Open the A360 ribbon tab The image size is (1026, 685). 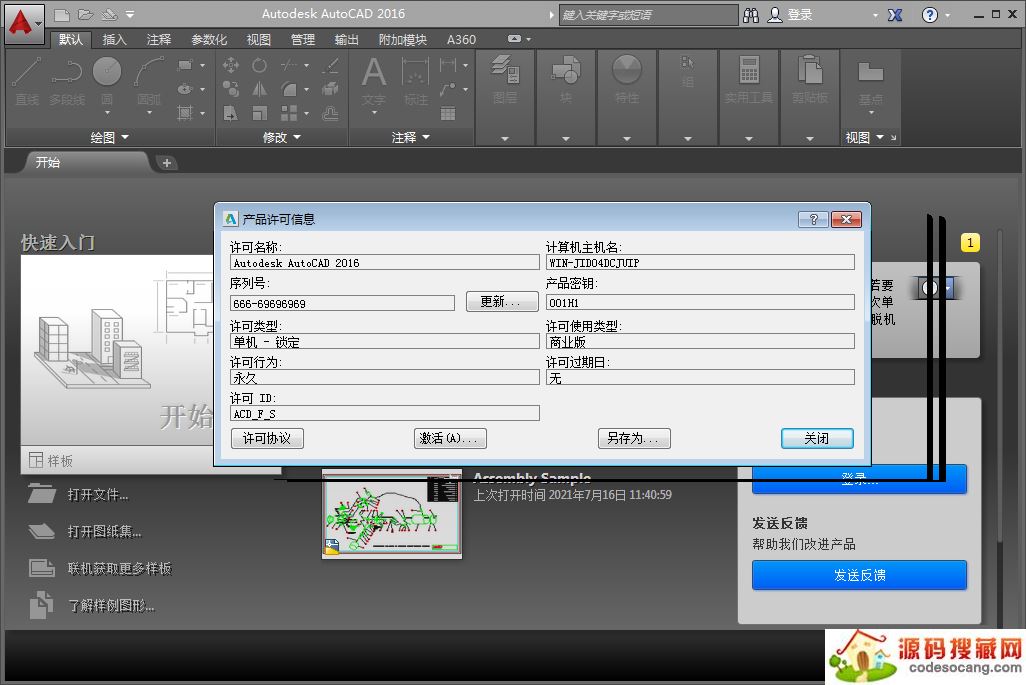click(x=461, y=40)
